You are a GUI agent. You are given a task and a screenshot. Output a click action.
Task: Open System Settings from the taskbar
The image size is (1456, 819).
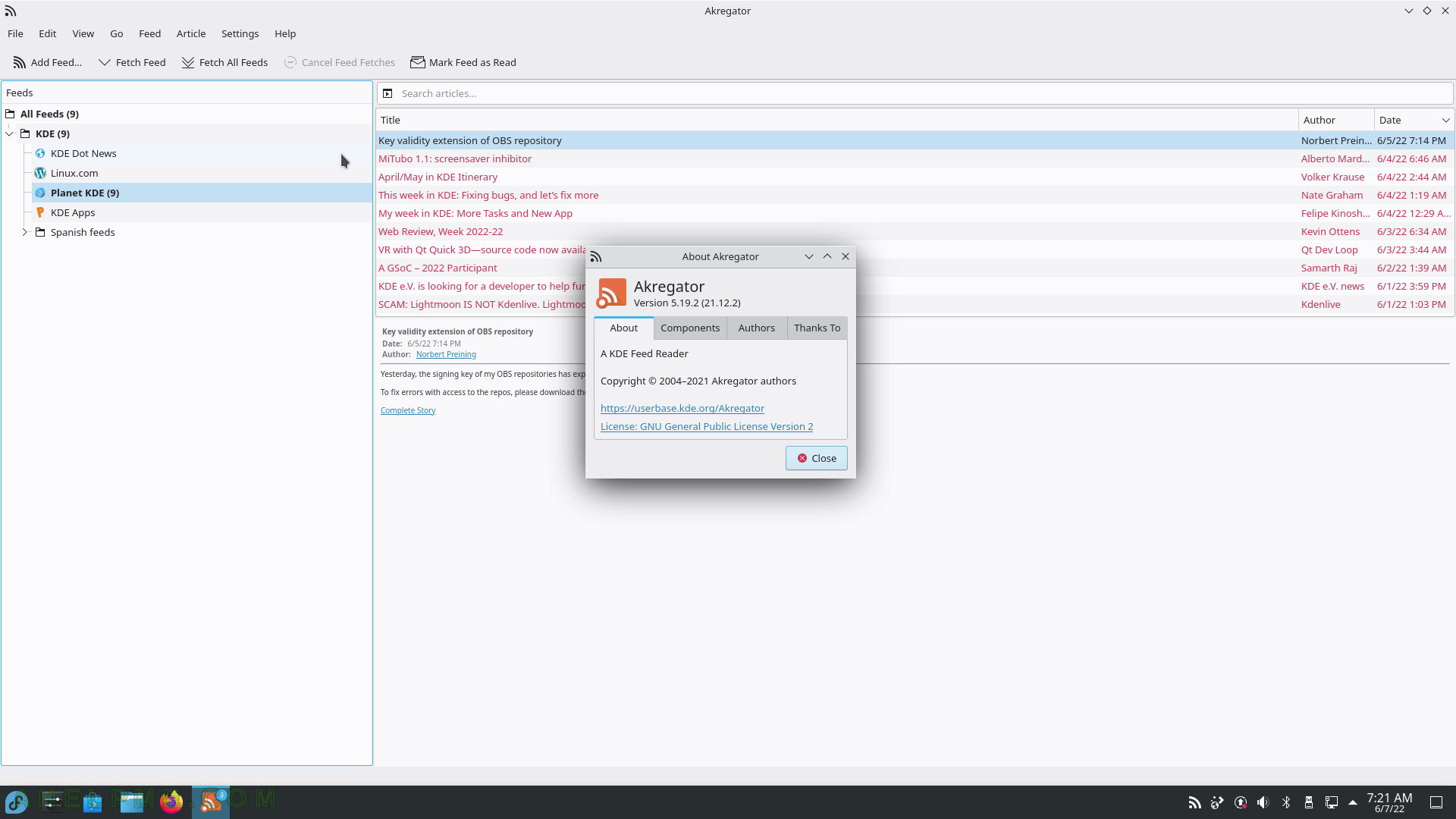coord(53,802)
